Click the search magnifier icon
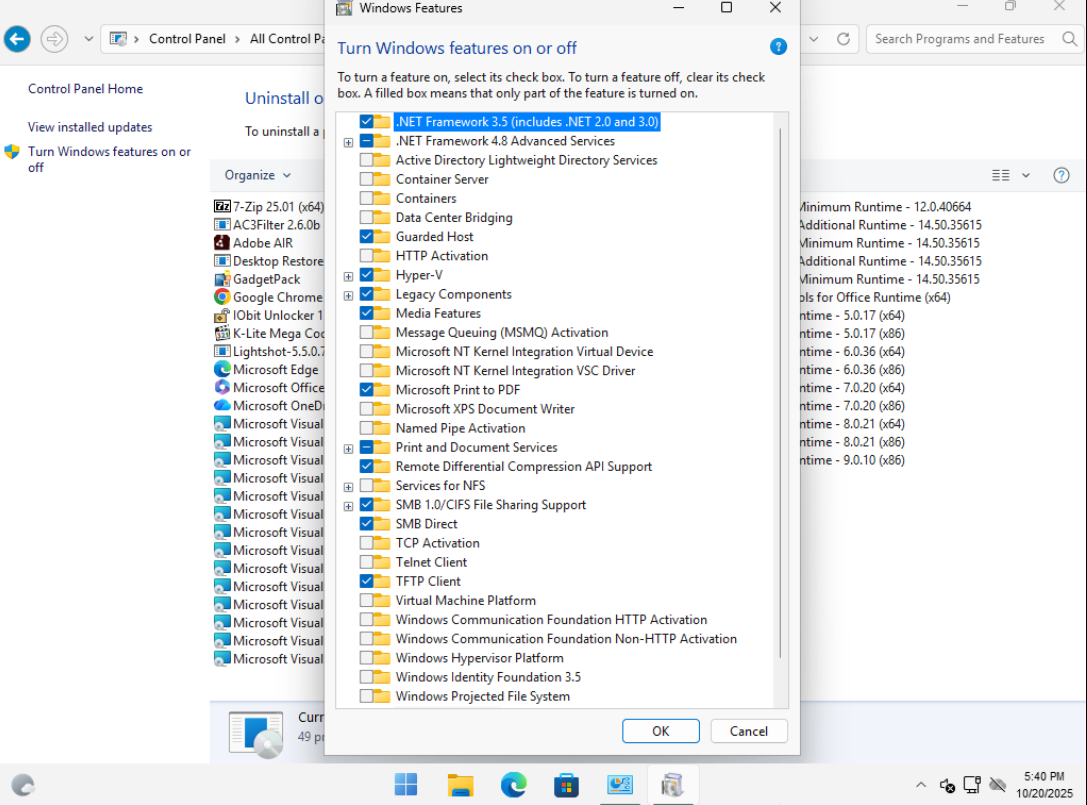Screen dimensions: 1087x805 [1070, 39]
